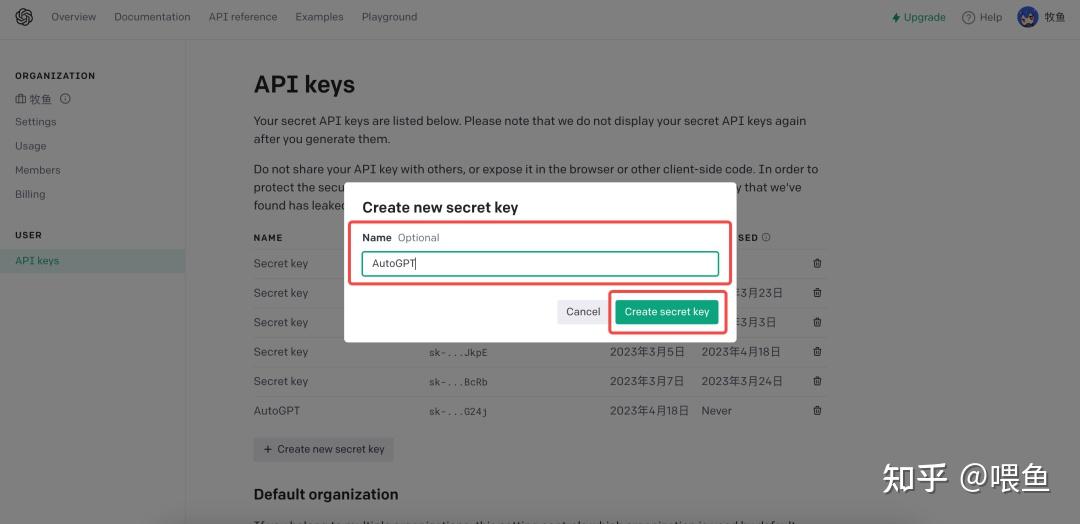This screenshot has height=524, width=1080.
Task: Click the Help question mark icon
Action: pyautogui.click(x=968, y=18)
